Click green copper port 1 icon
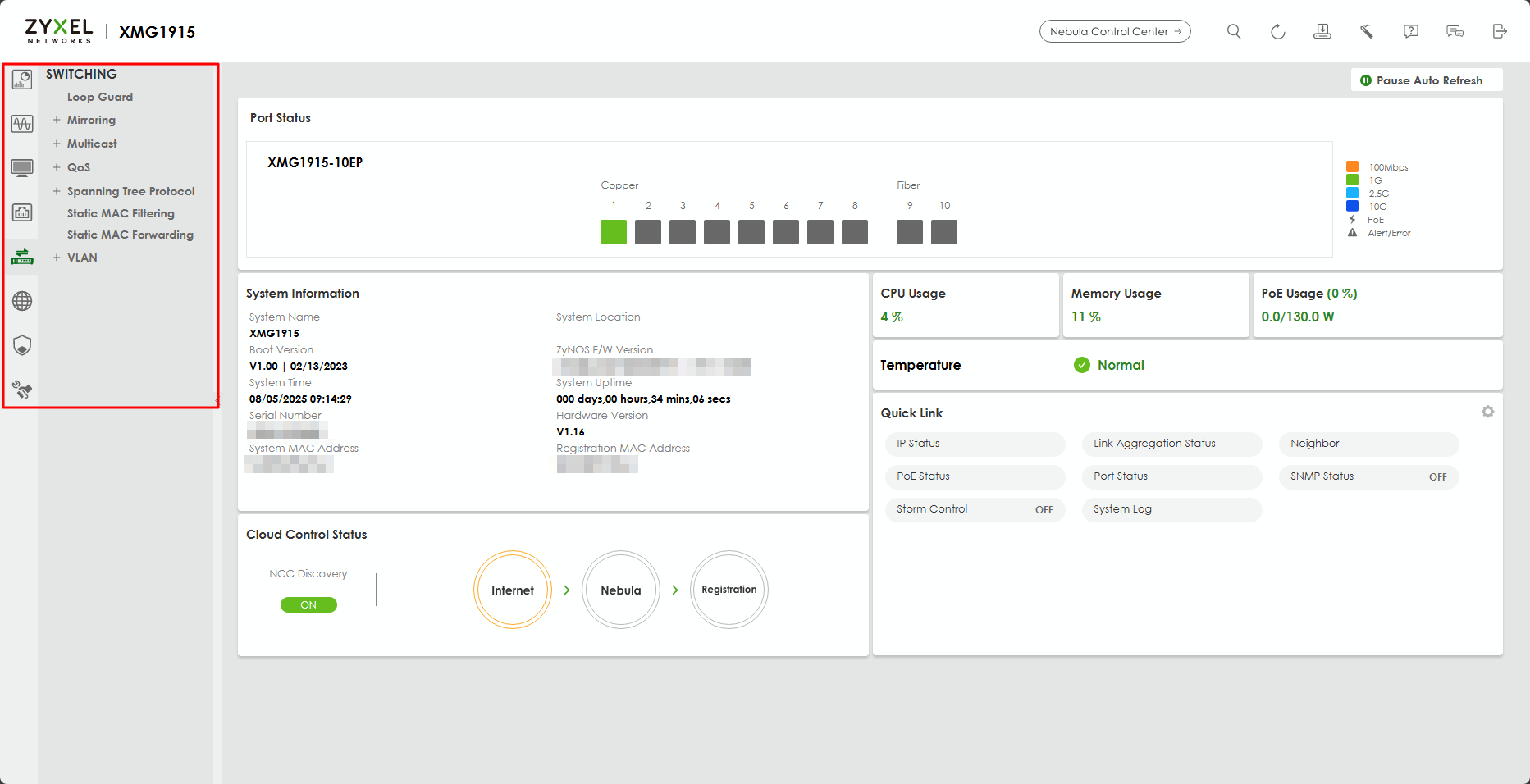The width and height of the screenshot is (1530, 784). pos(614,232)
